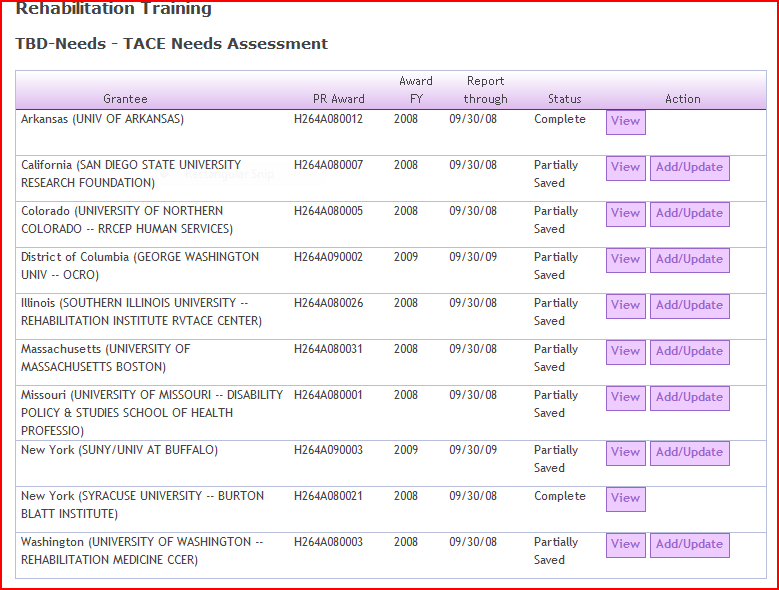Image resolution: width=779 pixels, height=590 pixels.
Task: Click the Grantee column header
Action: pyautogui.click(x=125, y=99)
